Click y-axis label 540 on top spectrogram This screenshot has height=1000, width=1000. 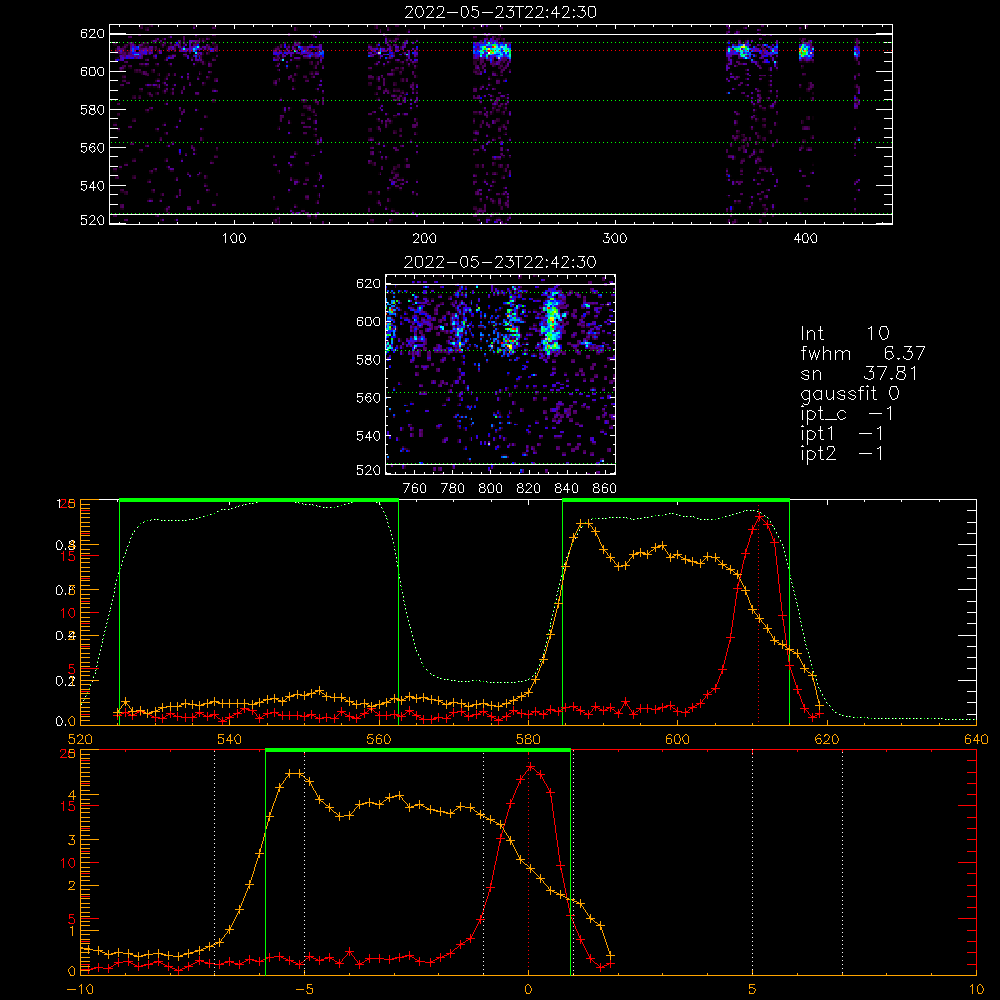pyautogui.click(x=92, y=186)
